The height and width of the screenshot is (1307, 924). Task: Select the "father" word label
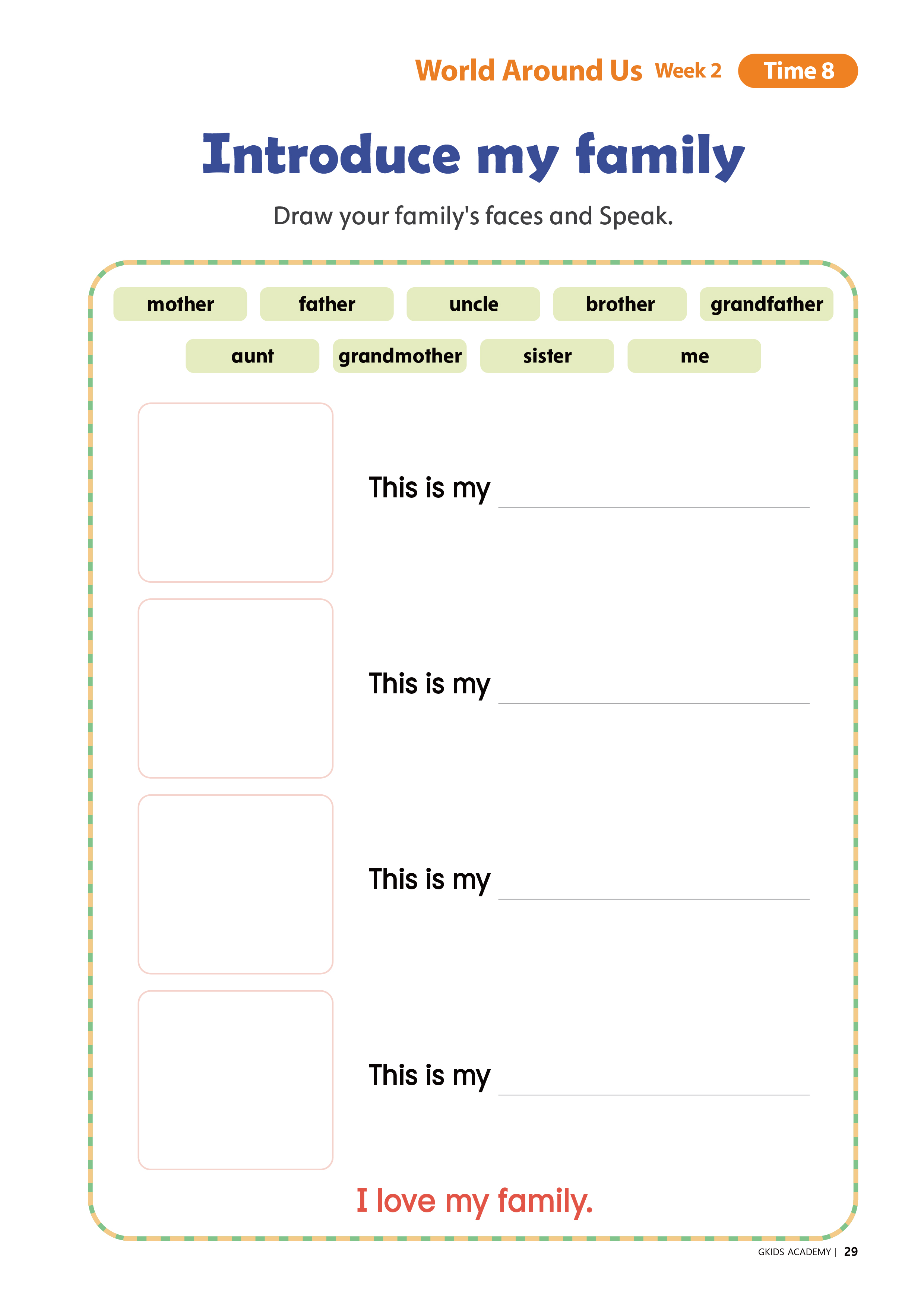click(327, 304)
